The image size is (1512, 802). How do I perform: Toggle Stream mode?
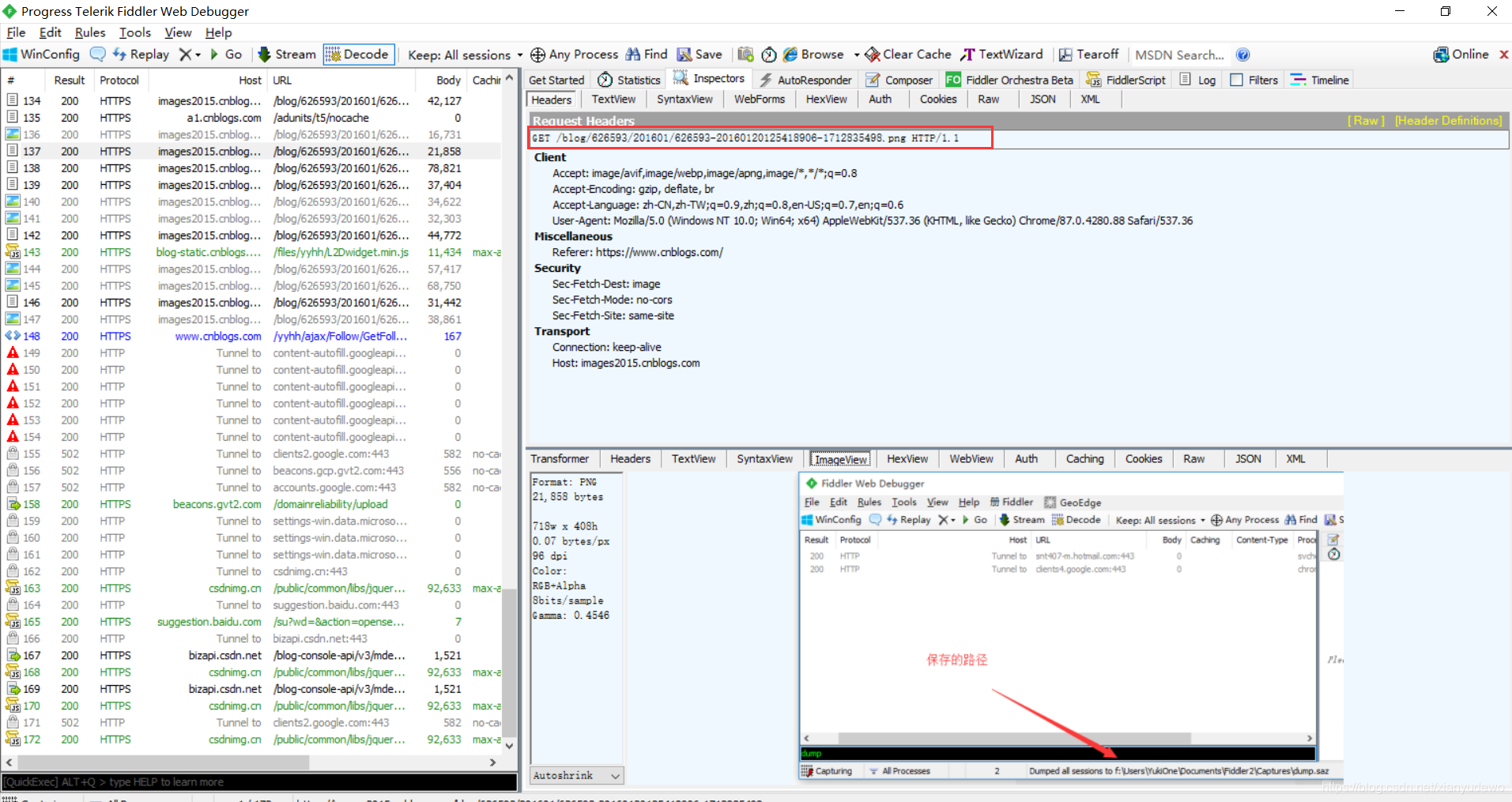287,55
